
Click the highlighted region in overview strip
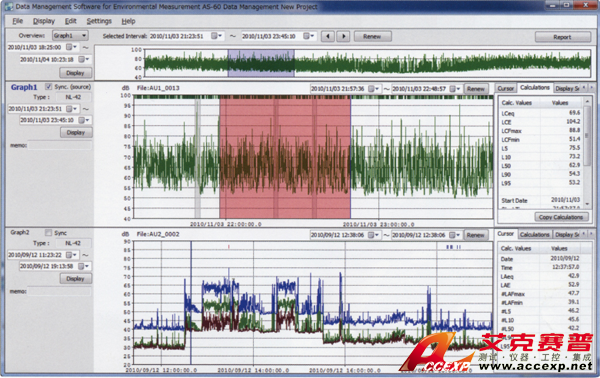(261, 63)
